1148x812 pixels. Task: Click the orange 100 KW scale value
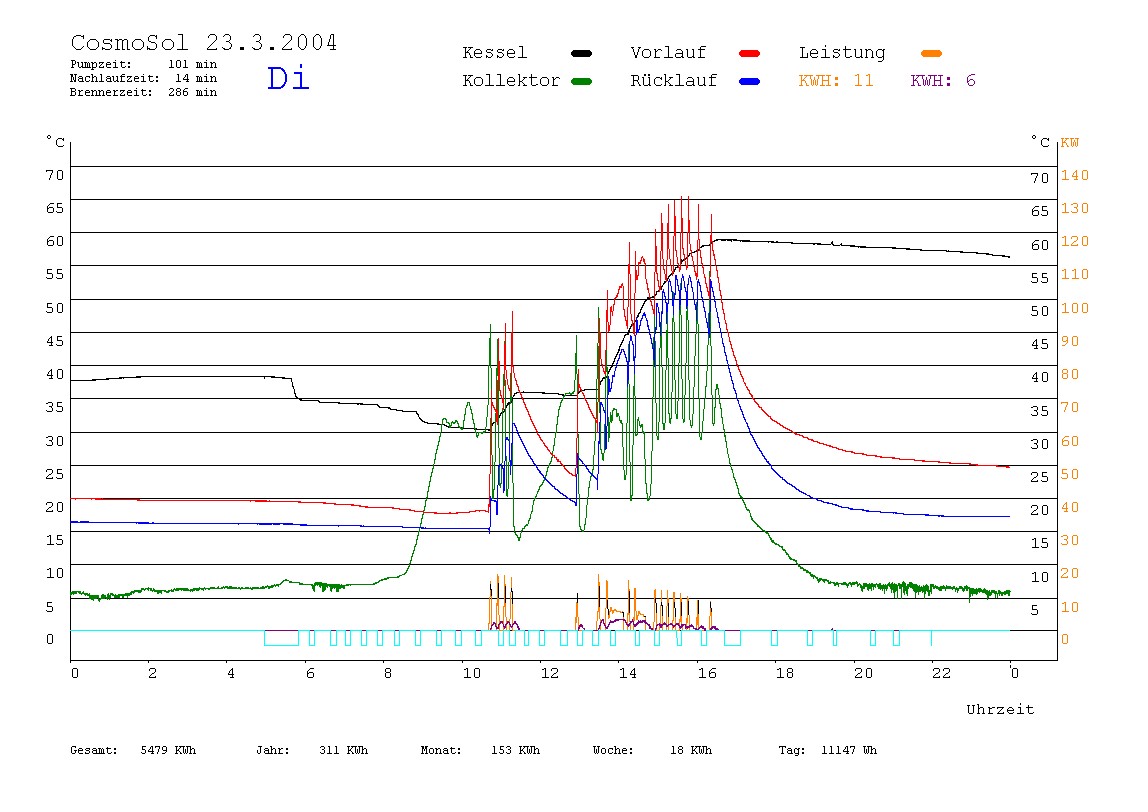coord(1075,308)
